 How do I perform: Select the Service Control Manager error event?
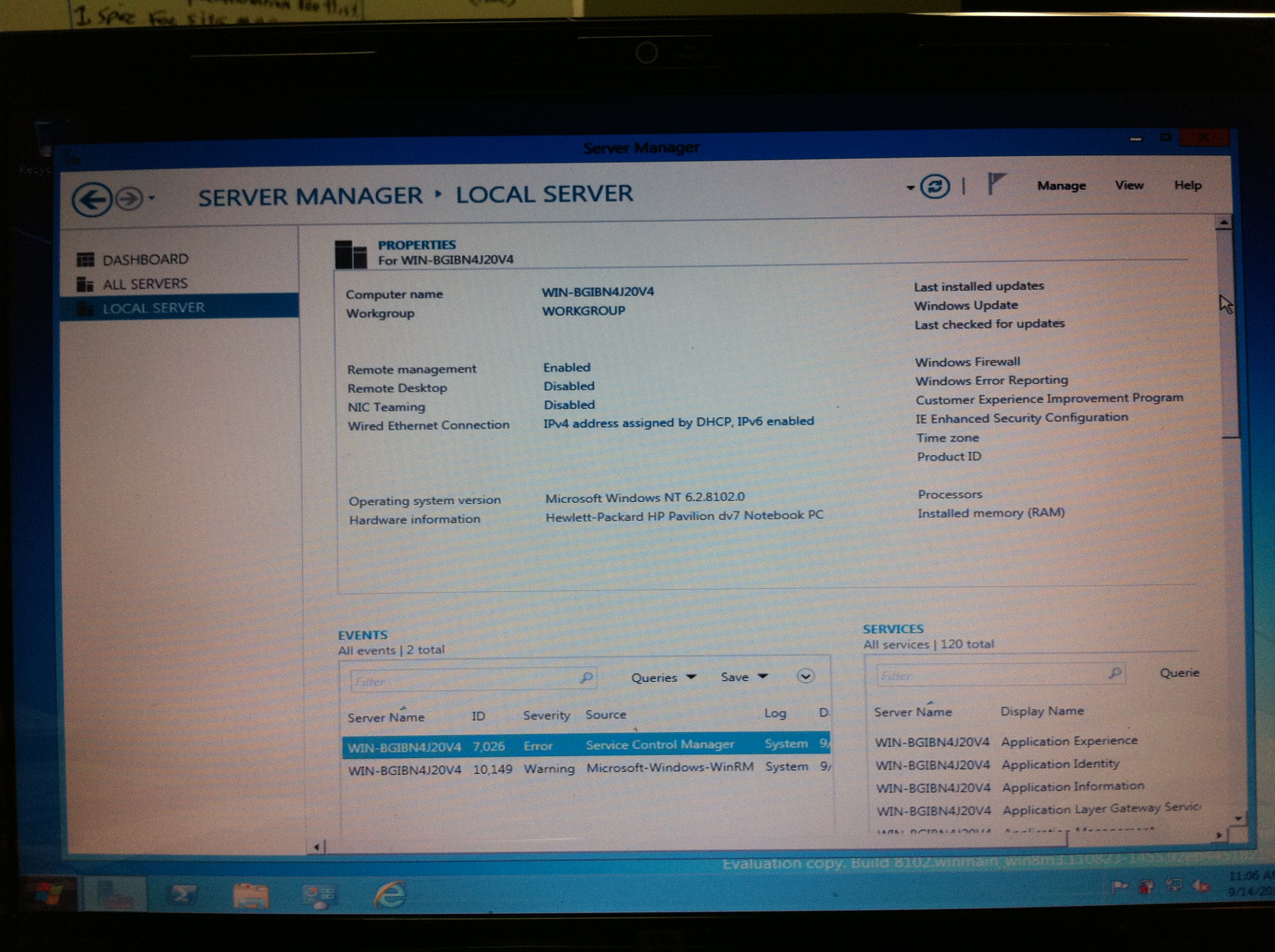(x=586, y=745)
